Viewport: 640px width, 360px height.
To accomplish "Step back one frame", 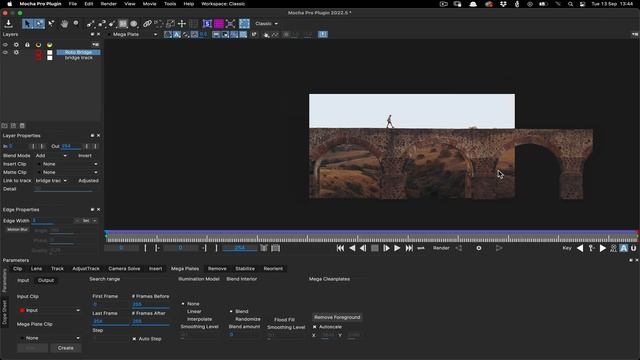I will point(363,248).
